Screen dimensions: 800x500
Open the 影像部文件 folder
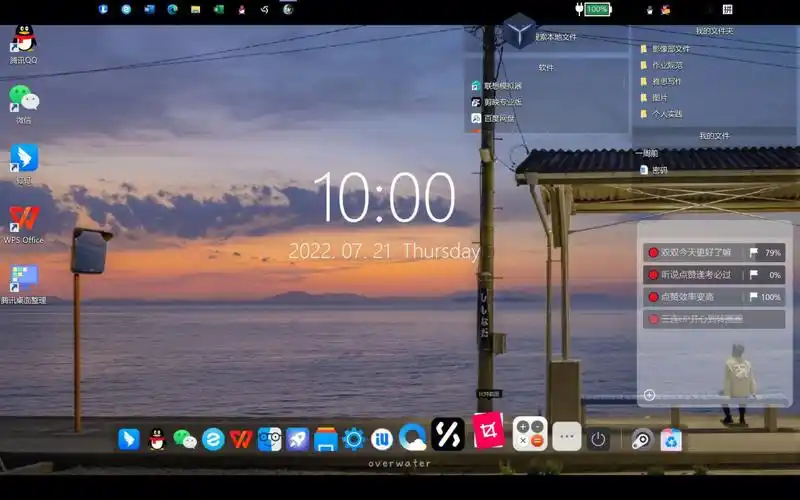670,49
